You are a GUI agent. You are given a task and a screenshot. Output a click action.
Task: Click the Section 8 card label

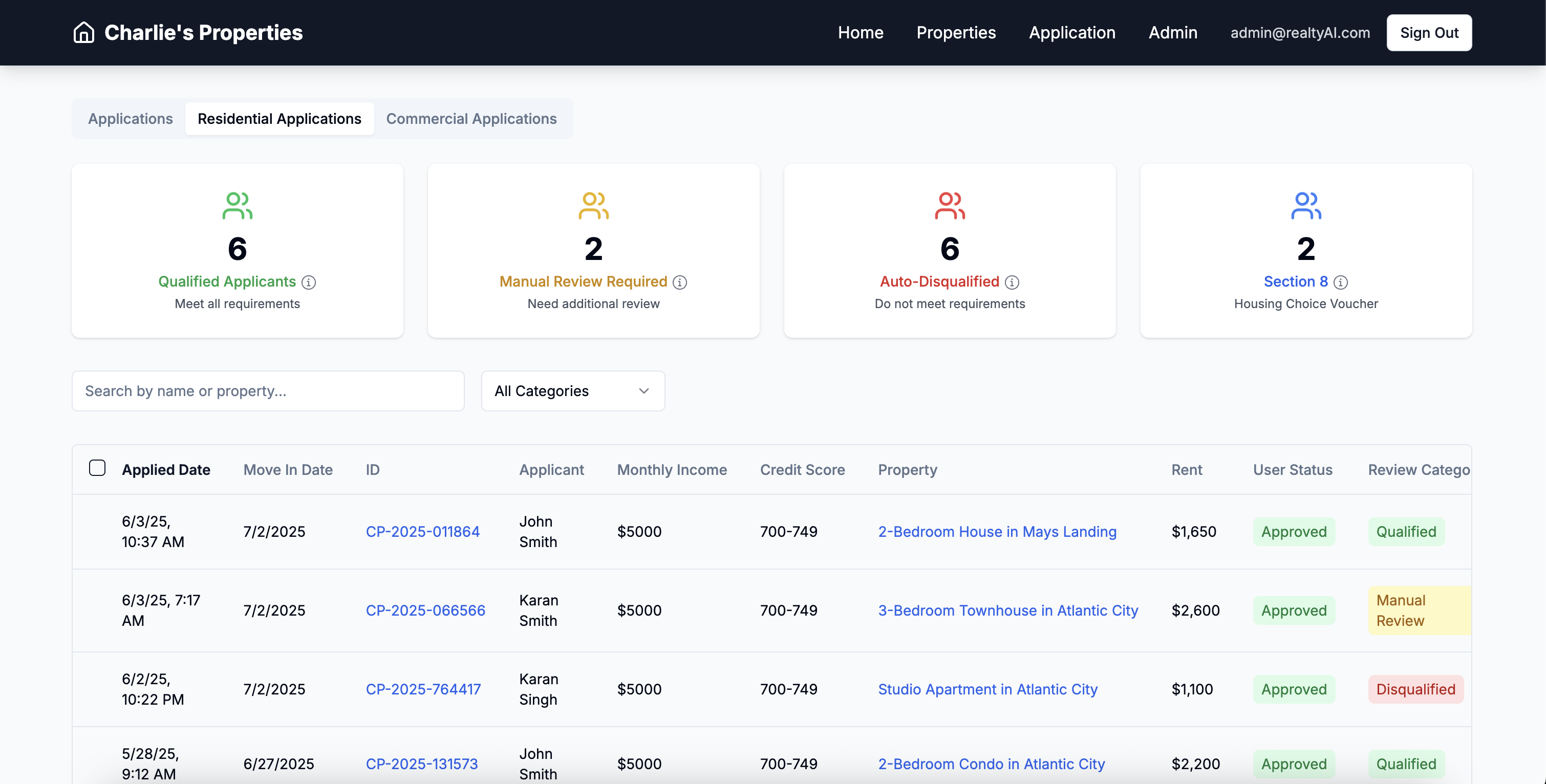coord(1295,281)
